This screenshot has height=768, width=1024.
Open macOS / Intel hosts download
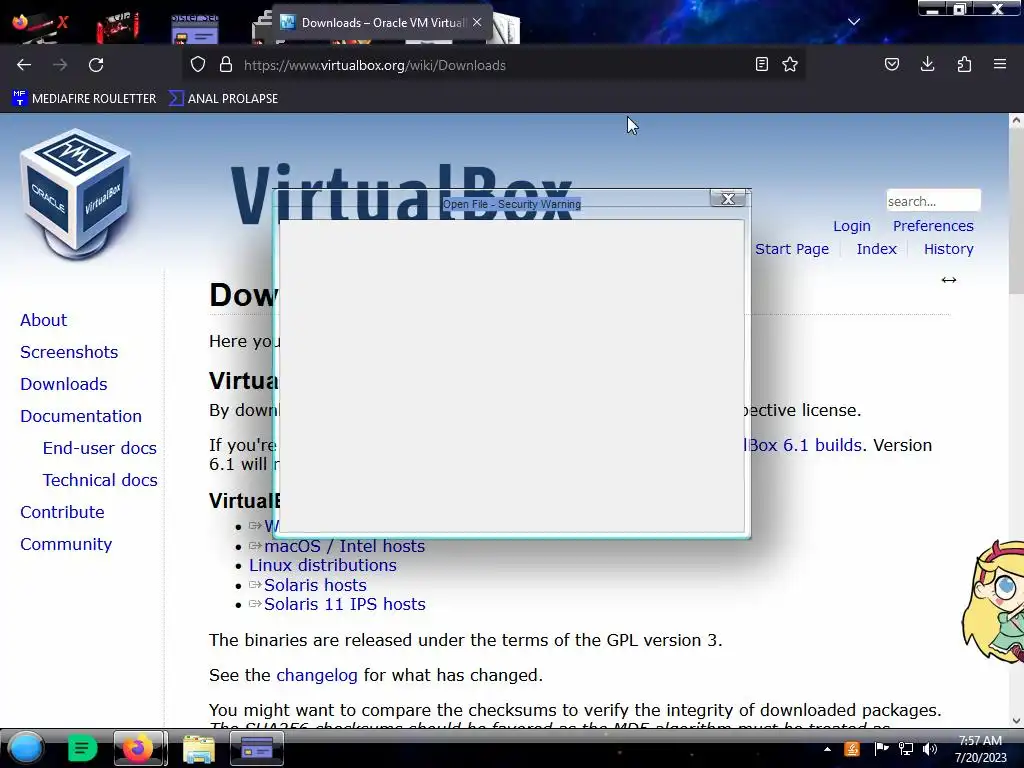[x=344, y=547]
